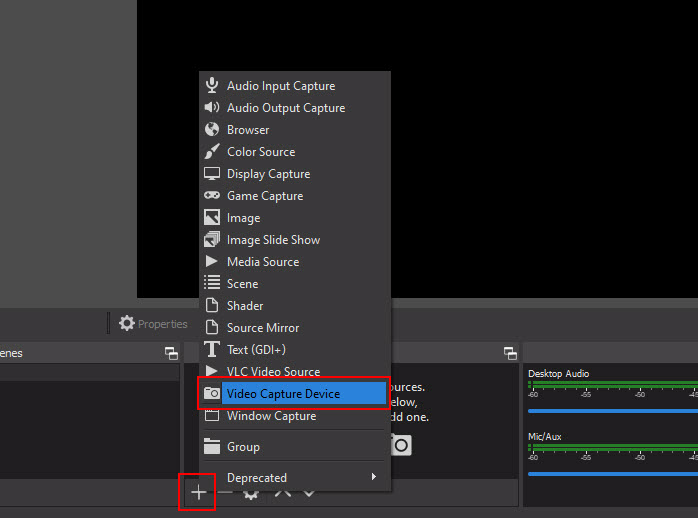
Task: Select Image entry from the menu
Action: [x=294, y=218]
